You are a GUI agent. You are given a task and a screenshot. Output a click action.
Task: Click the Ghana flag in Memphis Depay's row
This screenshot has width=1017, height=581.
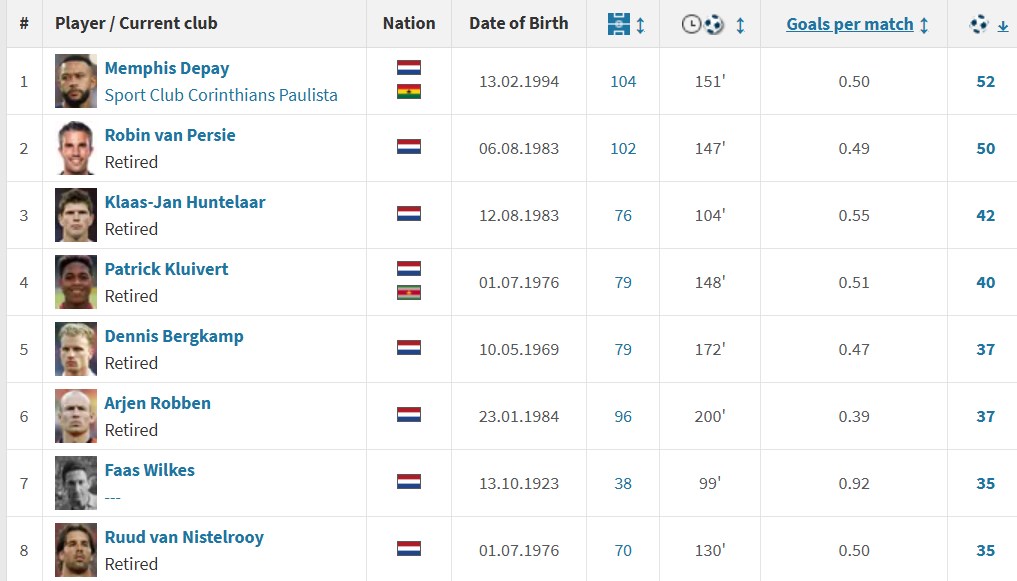coord(408,92)
